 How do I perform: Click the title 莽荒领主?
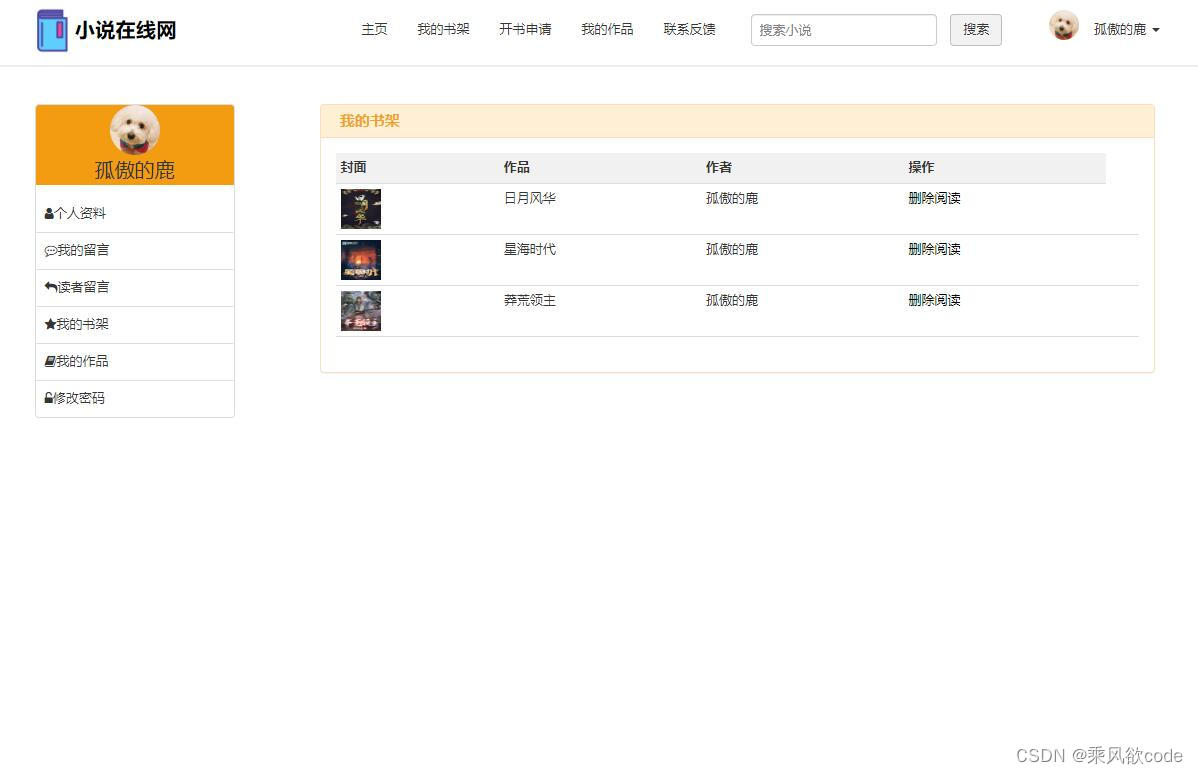tap(529, 301)
